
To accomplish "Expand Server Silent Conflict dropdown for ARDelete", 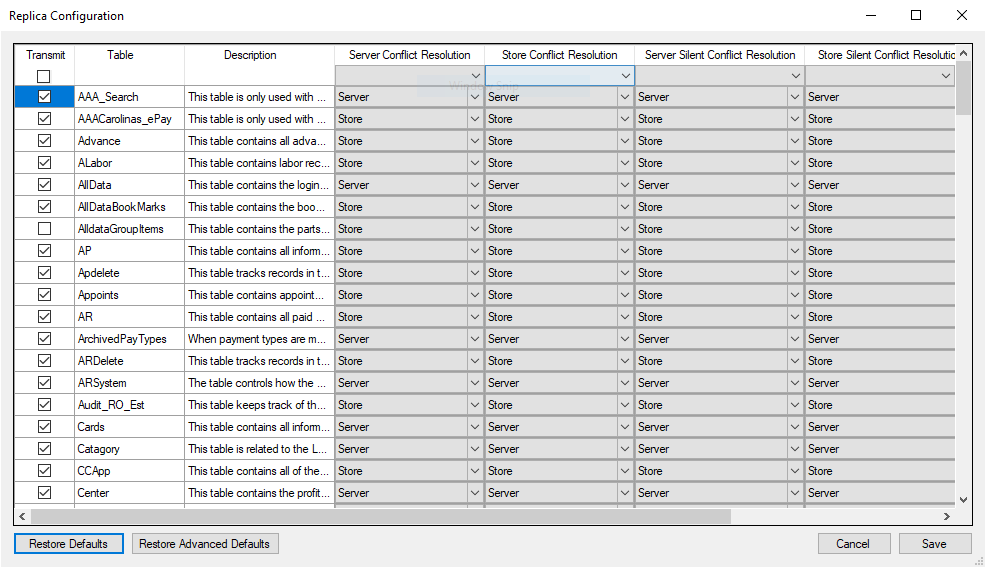I will click(795, 361).
